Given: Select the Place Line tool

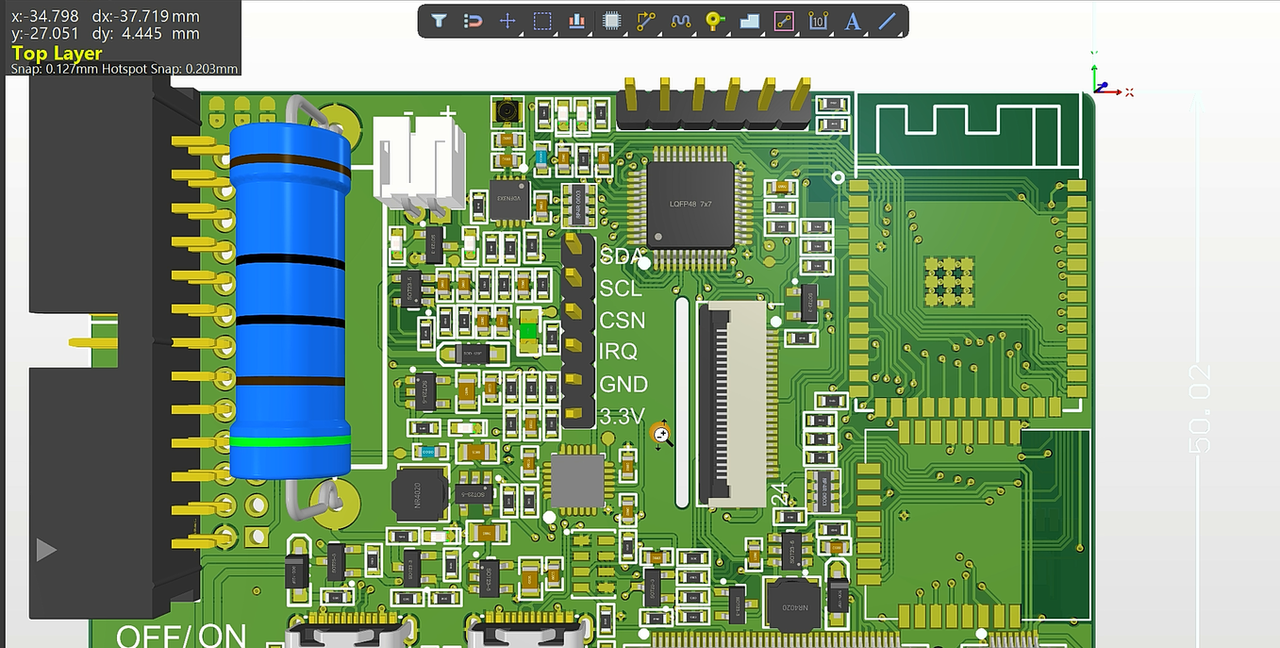Looking at the screenshot, I should point(887,21).
